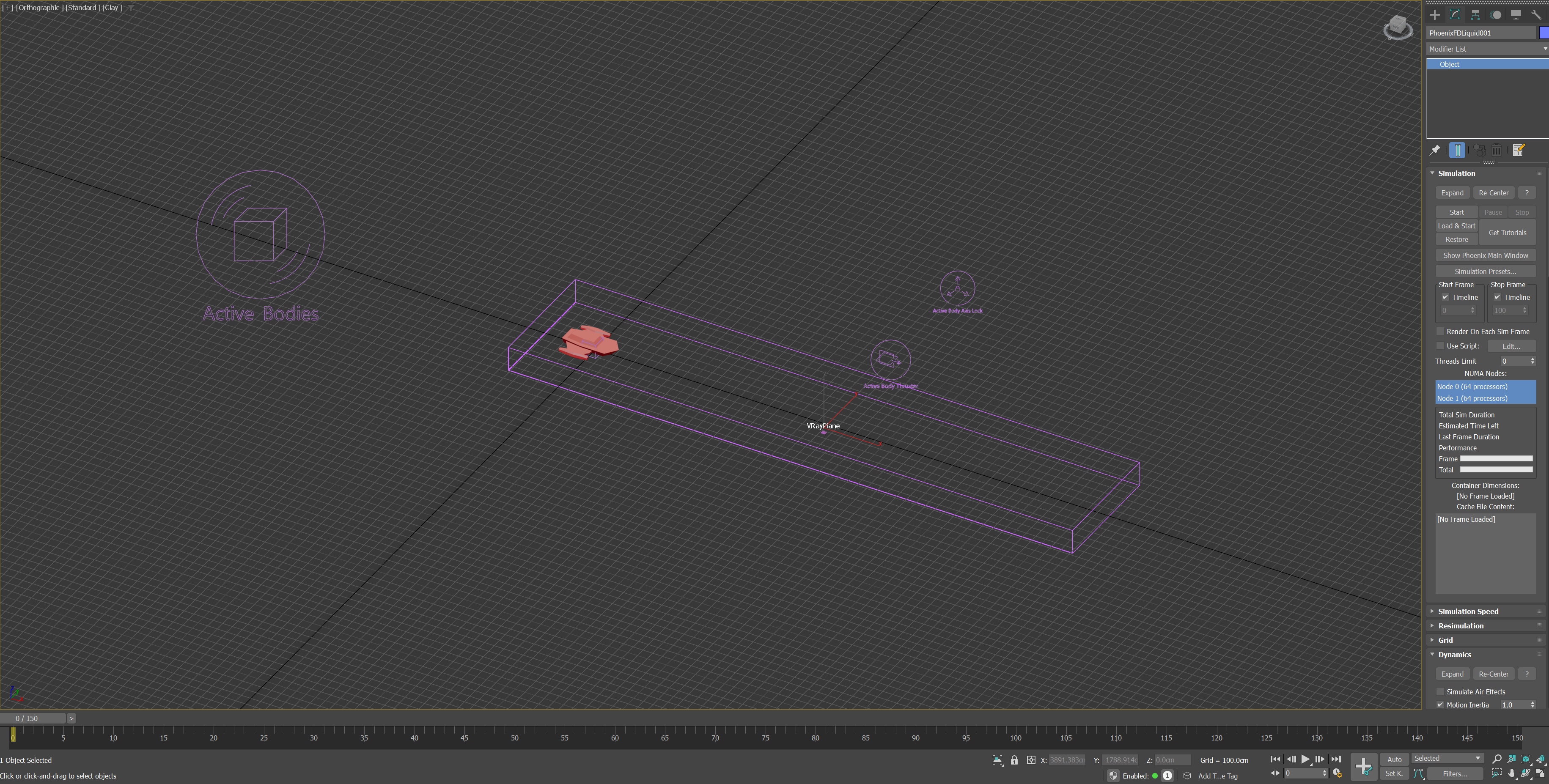Select the Zoom magnifier tool

[1497, 759]
